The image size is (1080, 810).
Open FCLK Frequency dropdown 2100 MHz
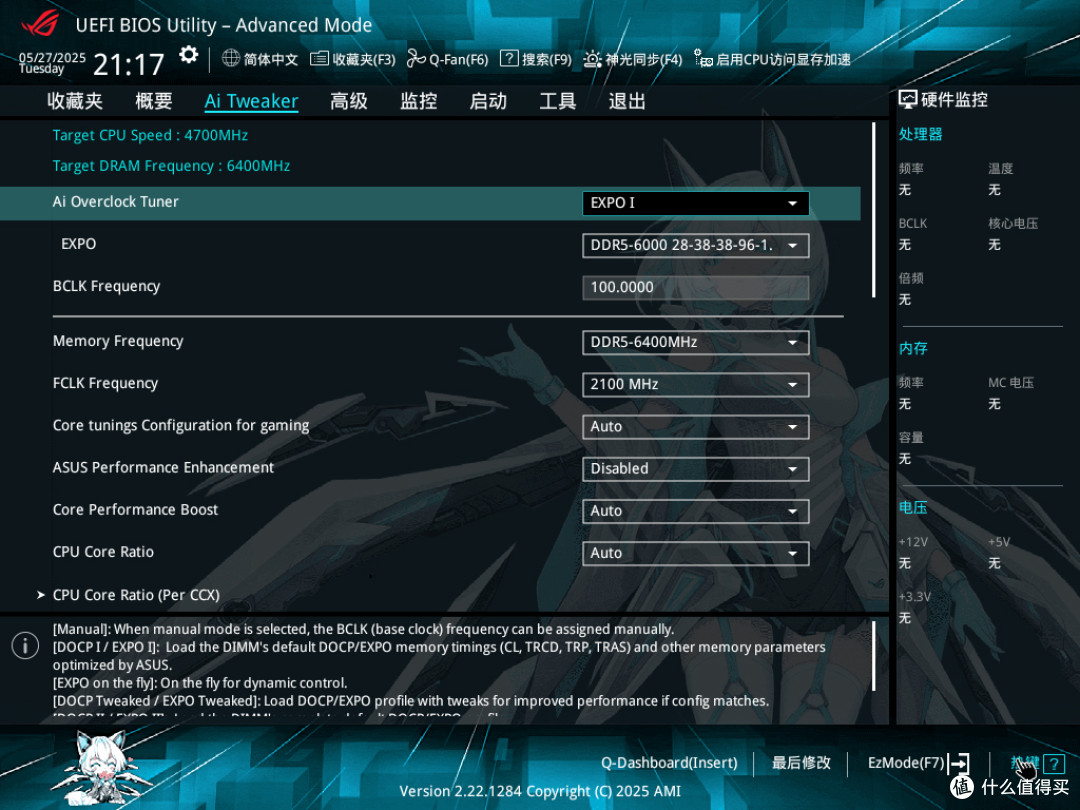pyautogui.click(x=696, y=384)
